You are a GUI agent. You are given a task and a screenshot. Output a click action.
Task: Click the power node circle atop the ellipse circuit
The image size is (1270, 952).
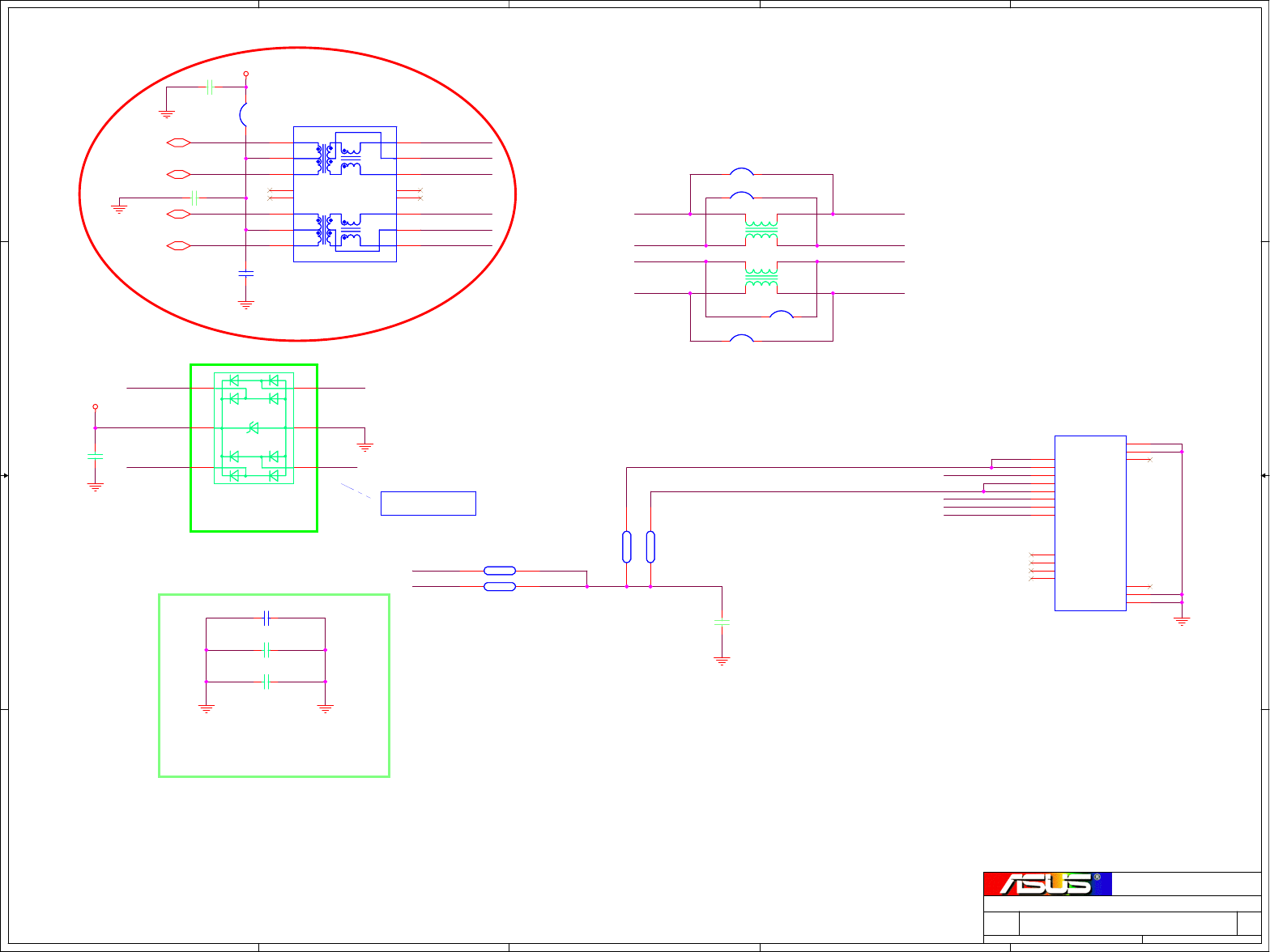click(246, 74)
